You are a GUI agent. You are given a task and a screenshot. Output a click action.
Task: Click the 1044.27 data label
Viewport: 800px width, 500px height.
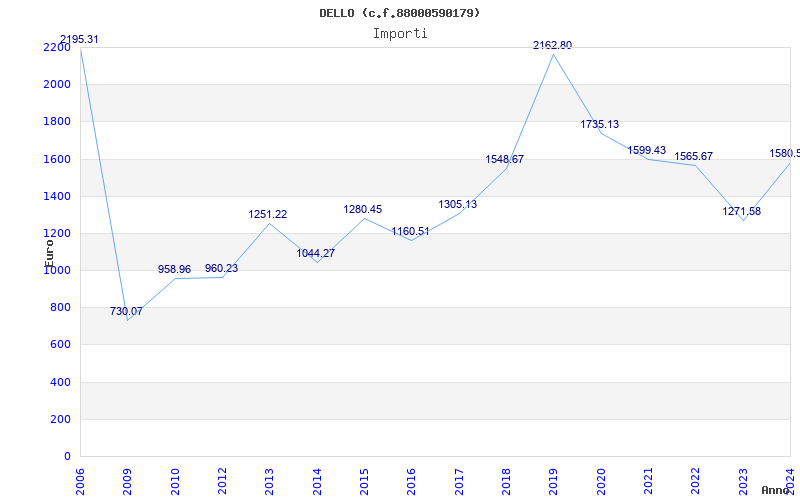[x=316, y=253]
